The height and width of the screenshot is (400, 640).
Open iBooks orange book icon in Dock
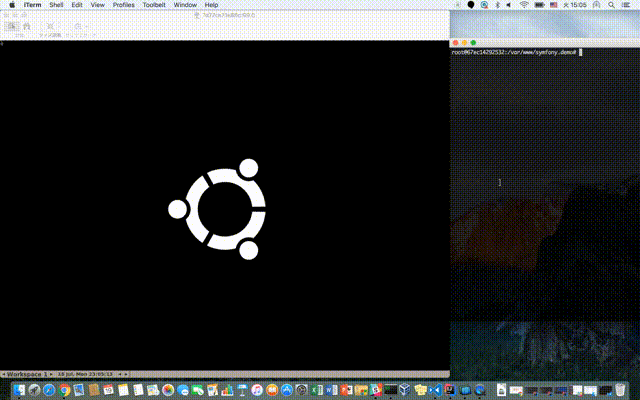[x=272, y=390]
